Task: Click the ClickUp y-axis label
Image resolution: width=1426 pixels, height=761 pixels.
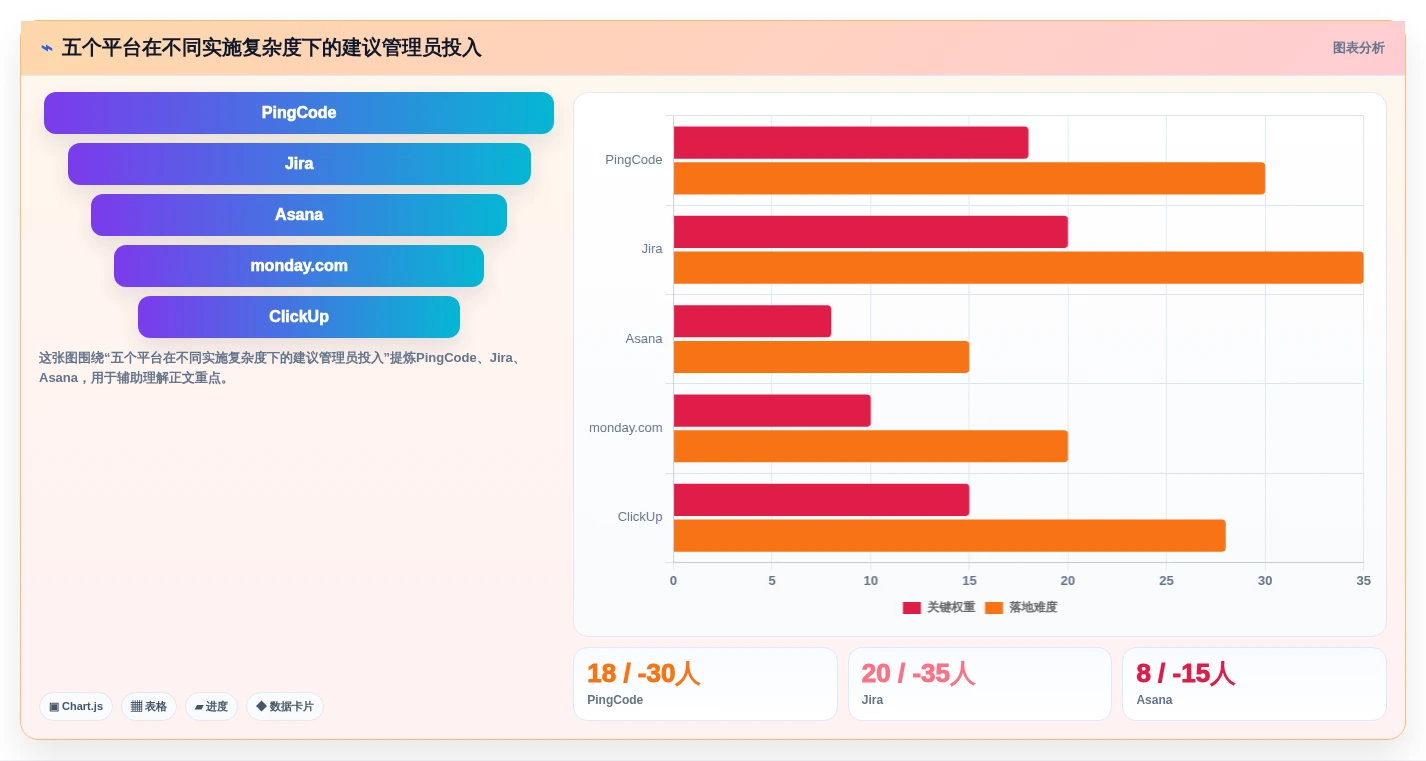Action: (x=640, y=517)
